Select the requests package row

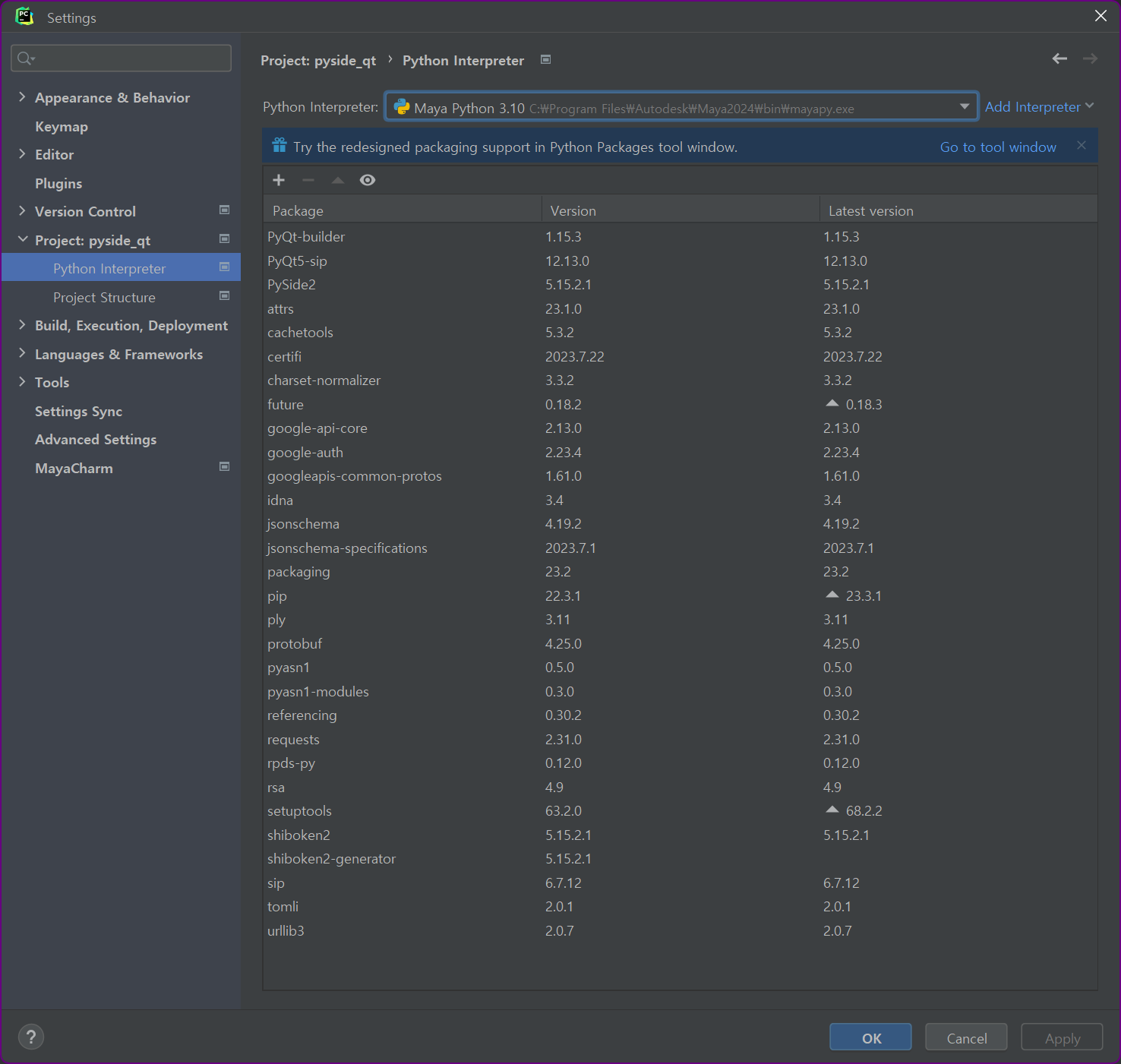680,740
